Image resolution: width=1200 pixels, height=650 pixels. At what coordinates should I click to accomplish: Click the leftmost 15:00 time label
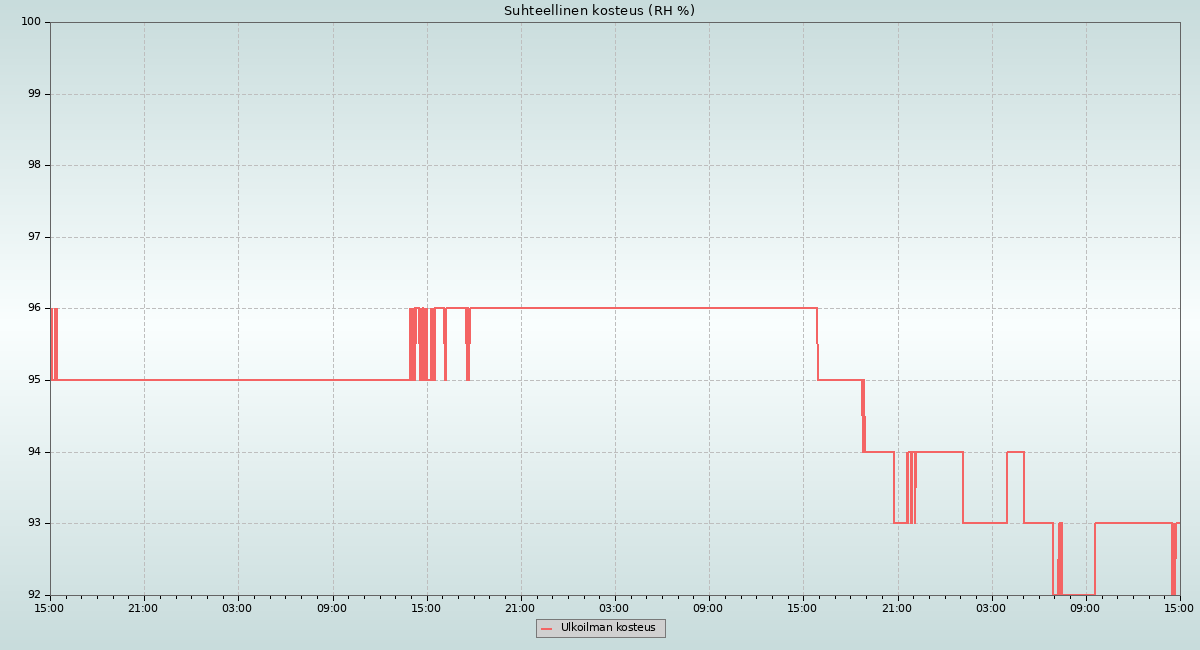[x=50, y=608]
